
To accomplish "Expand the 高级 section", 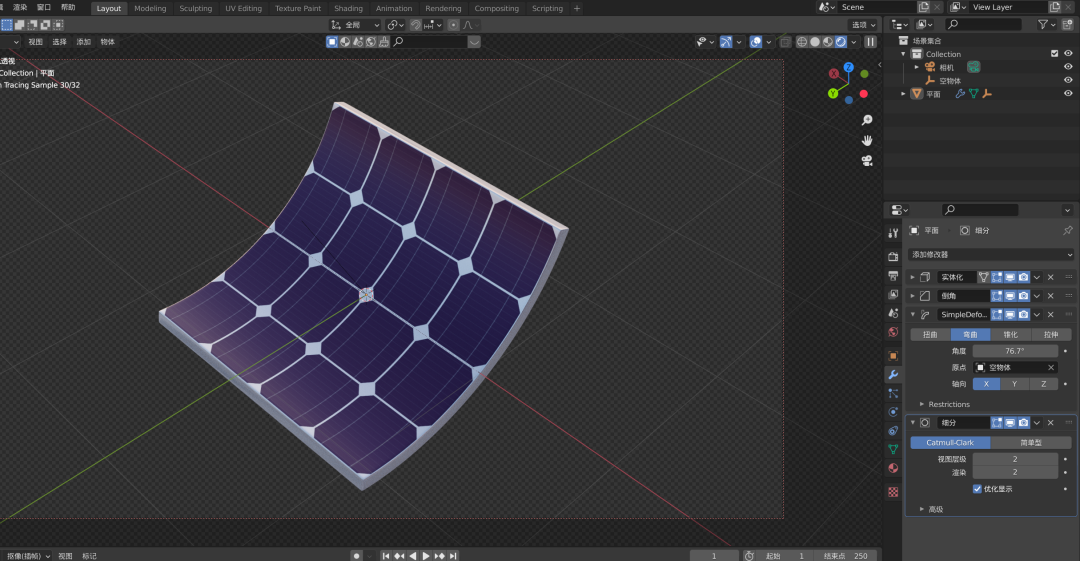I will (x=935, y=509).
